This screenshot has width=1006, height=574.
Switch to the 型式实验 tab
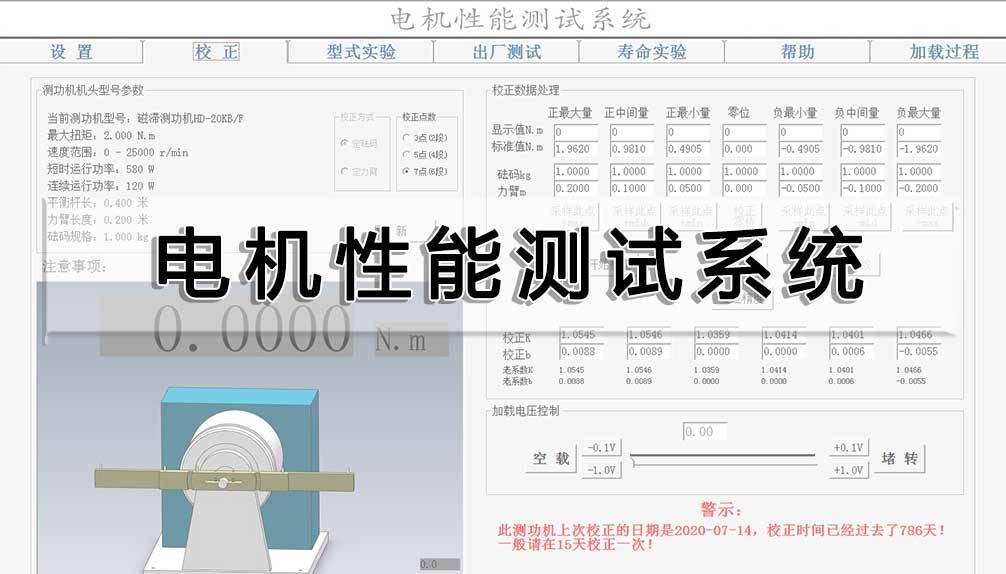pyautogui.click(x=361, y=52)
